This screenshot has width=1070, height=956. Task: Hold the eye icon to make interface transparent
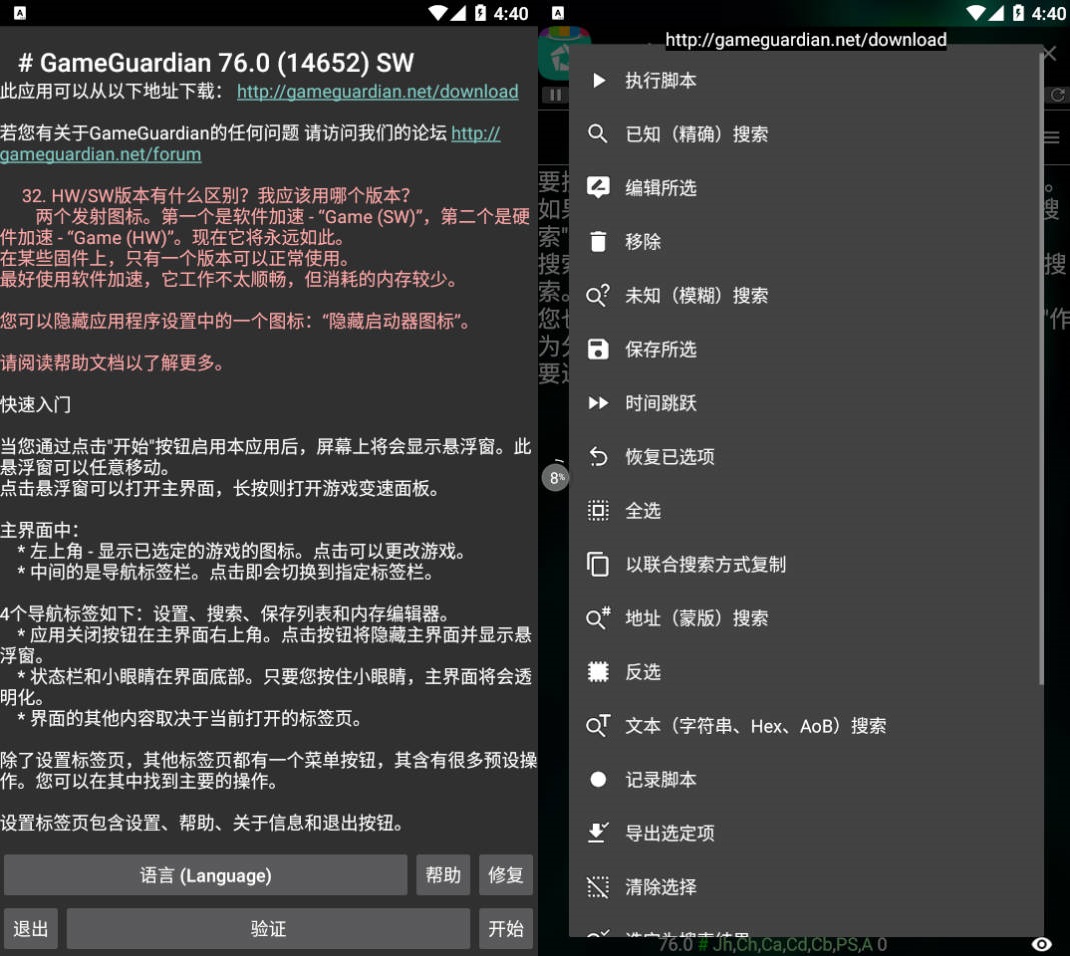point(1041,944)
